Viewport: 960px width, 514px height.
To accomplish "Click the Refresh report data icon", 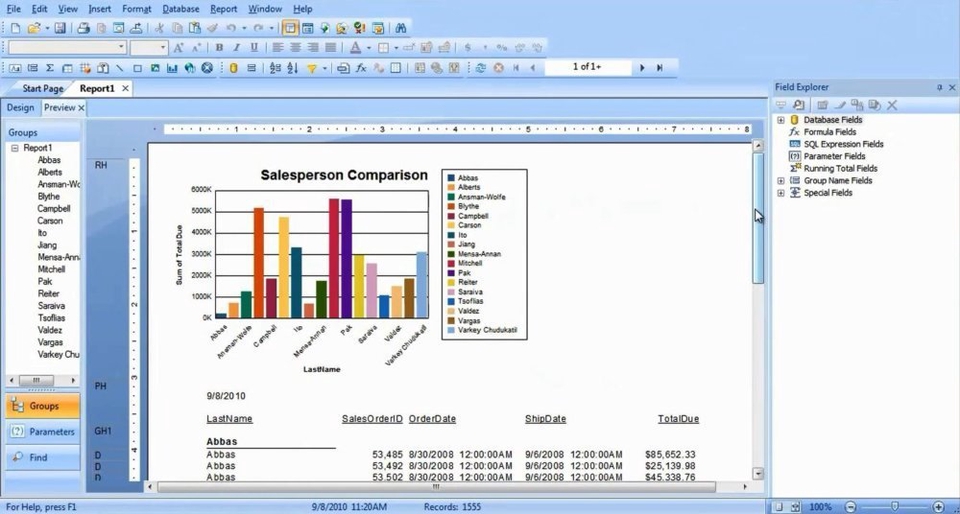I will [481, 68].
